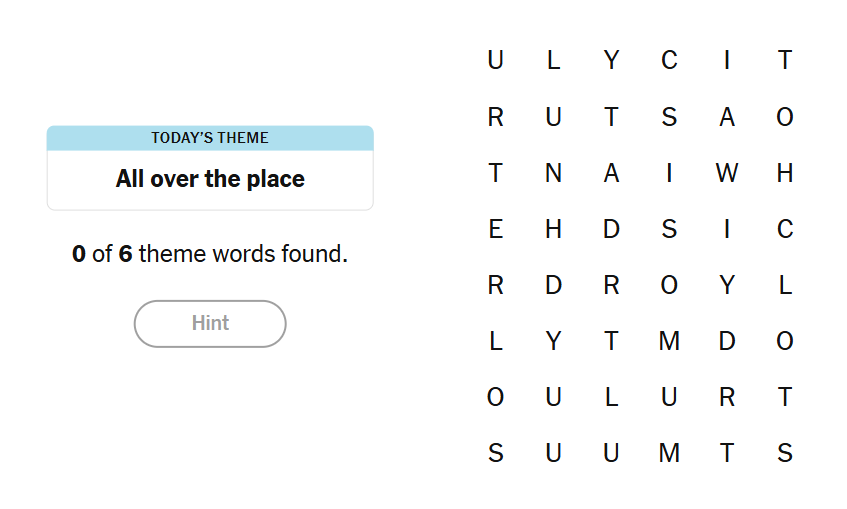Select the letter N in the grid
This screenshot has height=509, width=847.
click(x=553, y=173)
